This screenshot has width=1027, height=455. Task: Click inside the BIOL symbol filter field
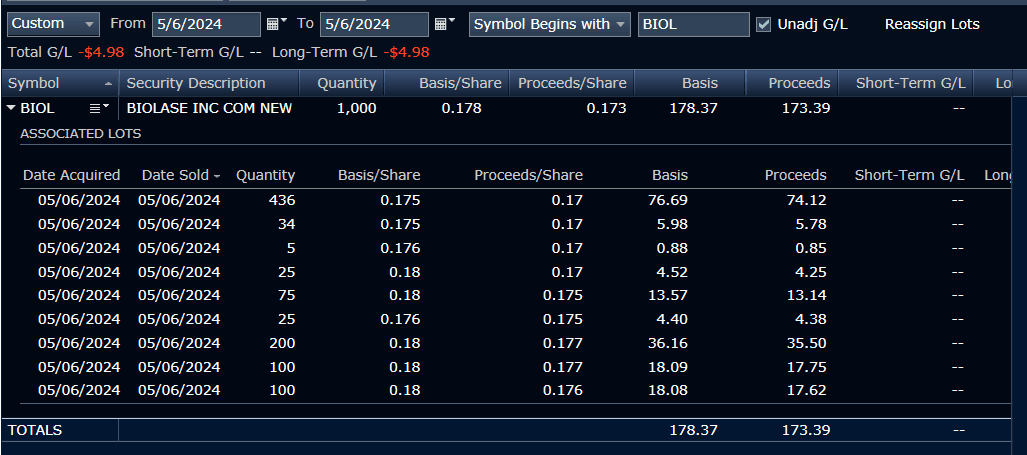click(x=692, y=24)
